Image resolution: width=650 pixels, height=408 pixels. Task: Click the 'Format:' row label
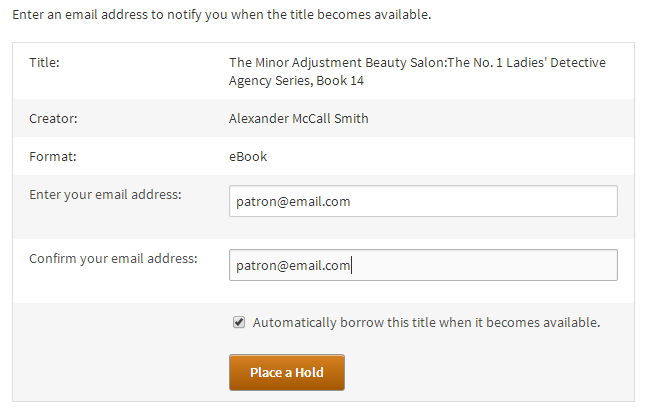click(53, 157)
